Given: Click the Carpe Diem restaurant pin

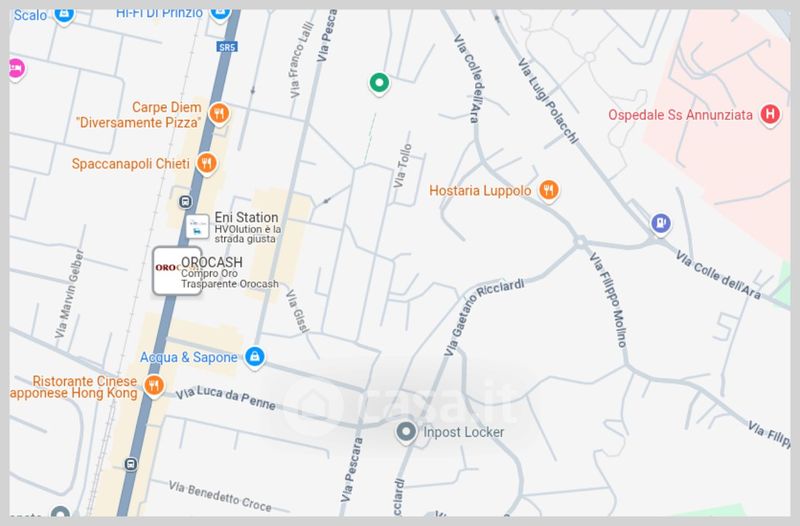Looking at the screenshot, I should click(x=219, y=113).
